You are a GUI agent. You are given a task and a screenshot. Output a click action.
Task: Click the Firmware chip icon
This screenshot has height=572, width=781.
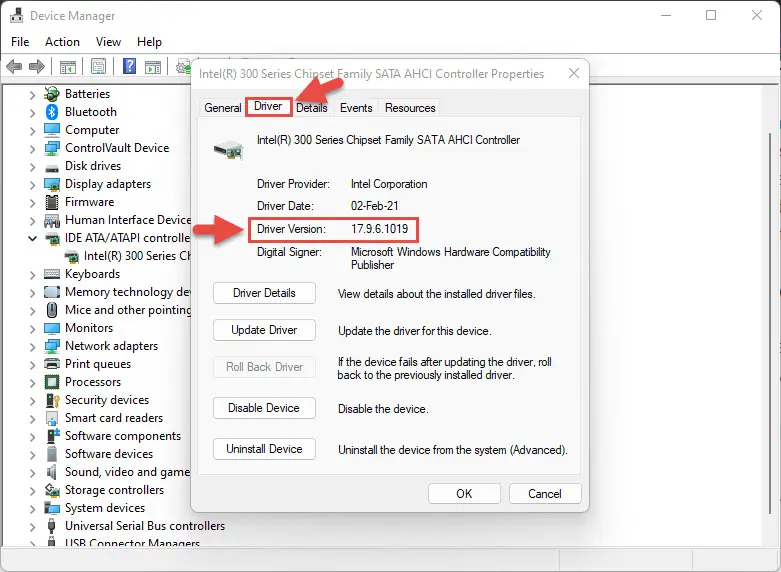click(x=52, y=202)
